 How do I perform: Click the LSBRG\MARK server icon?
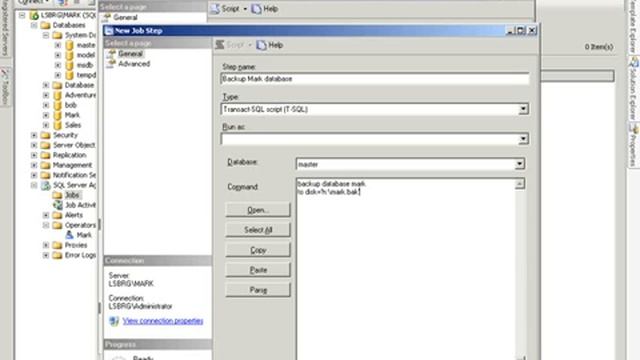(x=34, y=16)
